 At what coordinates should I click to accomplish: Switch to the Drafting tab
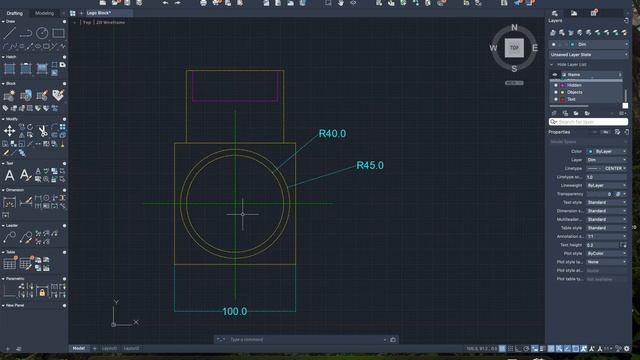15,13
